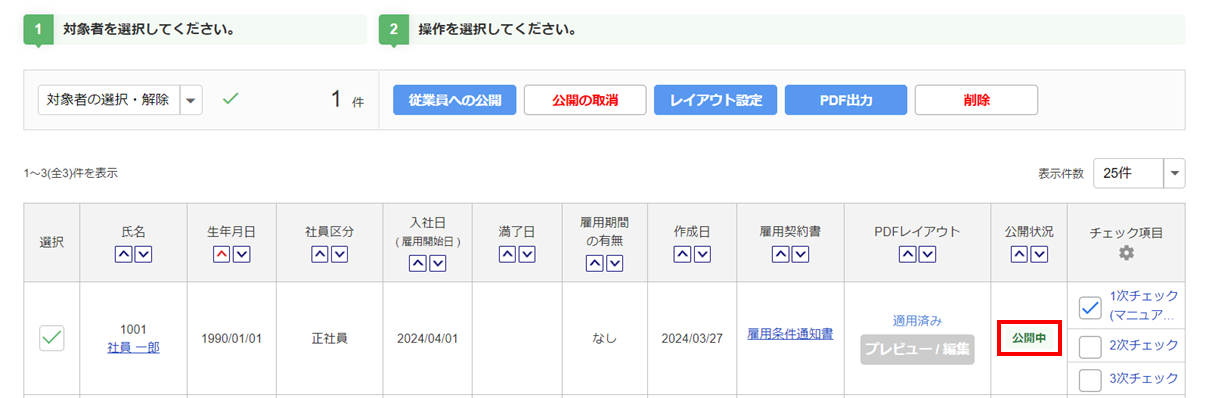This screenshot has width=1209, height=398.
Task: Click 正社員 cell
Action: (329, 338)
